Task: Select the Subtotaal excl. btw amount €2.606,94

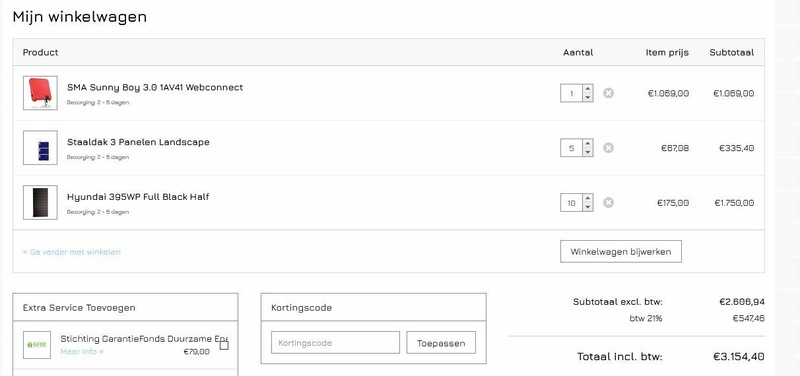Action: coord(742,302)
